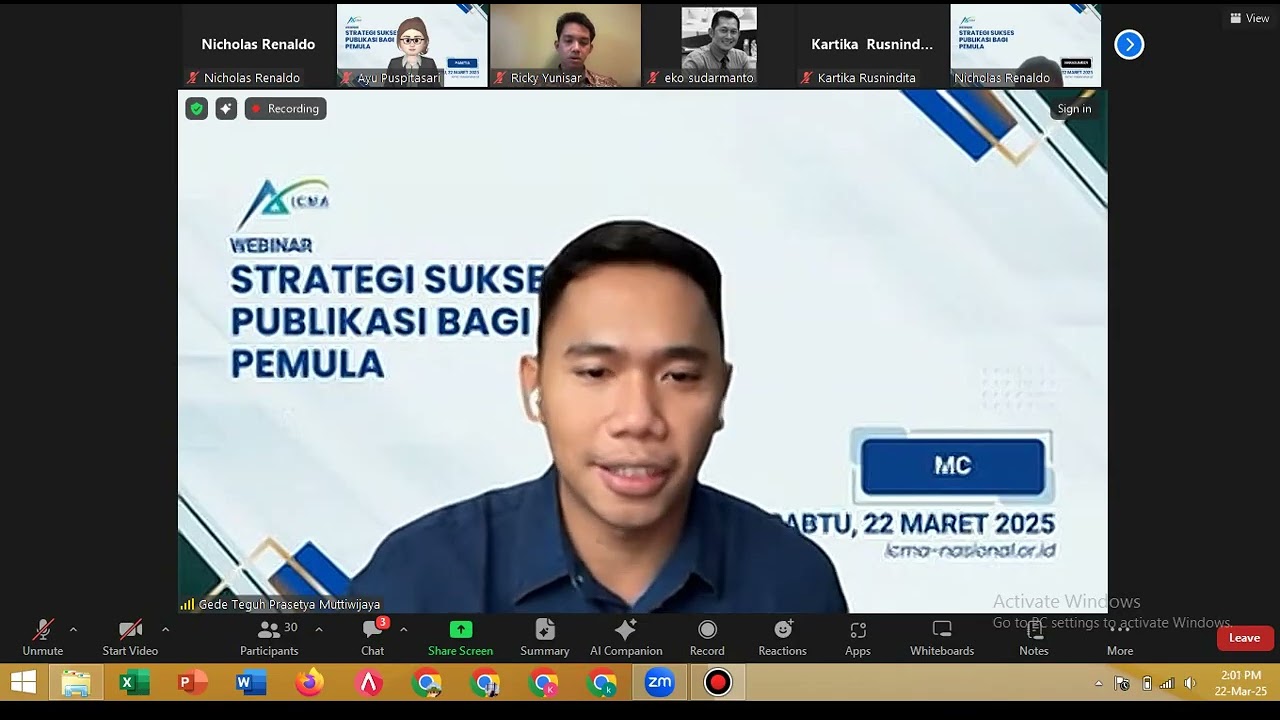Open audio options chevron next to Unmute
Screen dimensions: 1280x720
pyautogui.click(x=73, y=630)
